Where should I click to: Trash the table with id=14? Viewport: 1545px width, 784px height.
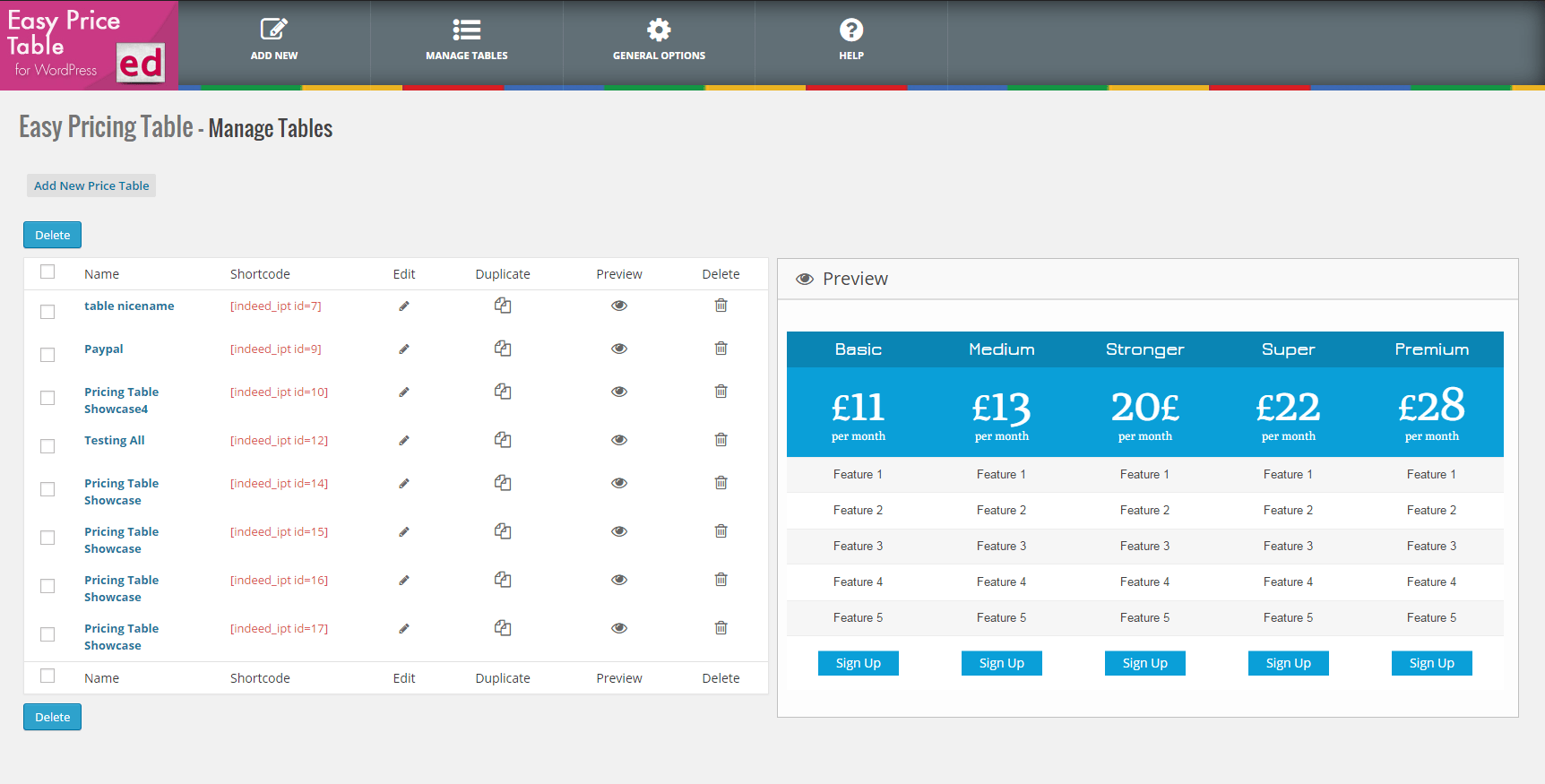[721, 483]
